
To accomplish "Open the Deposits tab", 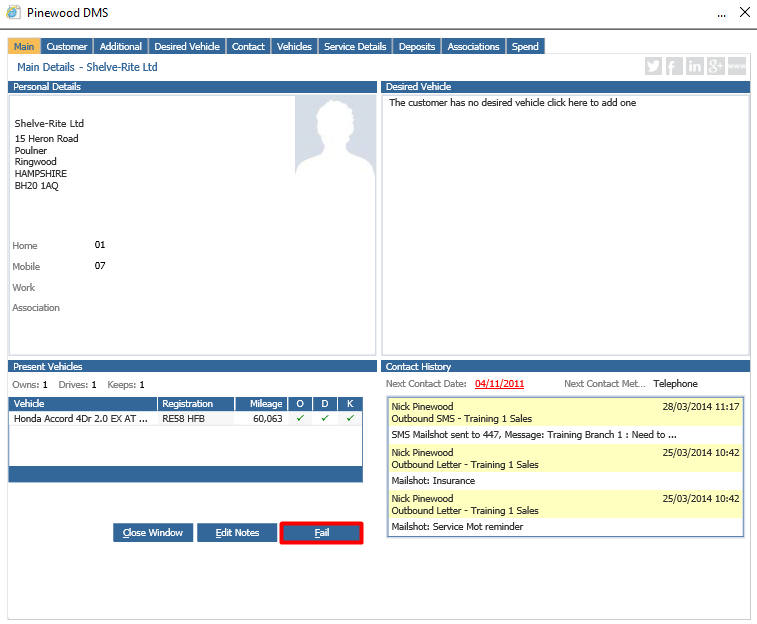I will coord(417,46).
